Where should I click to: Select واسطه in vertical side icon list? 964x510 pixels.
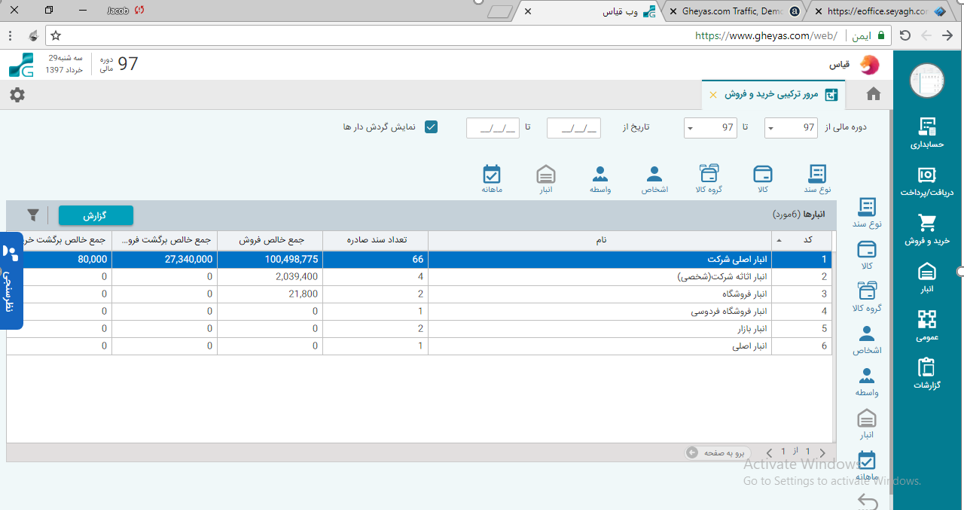866,382
